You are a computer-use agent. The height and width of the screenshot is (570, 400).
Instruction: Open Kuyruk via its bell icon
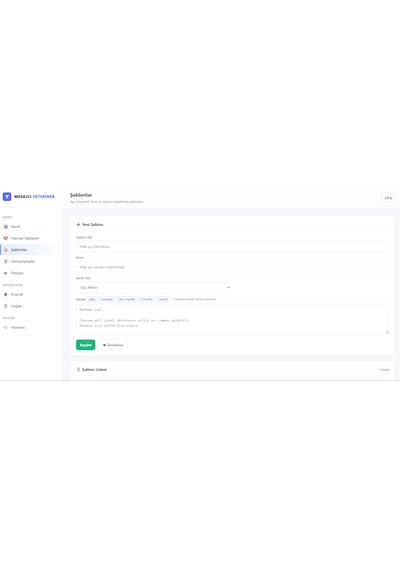(x=5, y=294)
